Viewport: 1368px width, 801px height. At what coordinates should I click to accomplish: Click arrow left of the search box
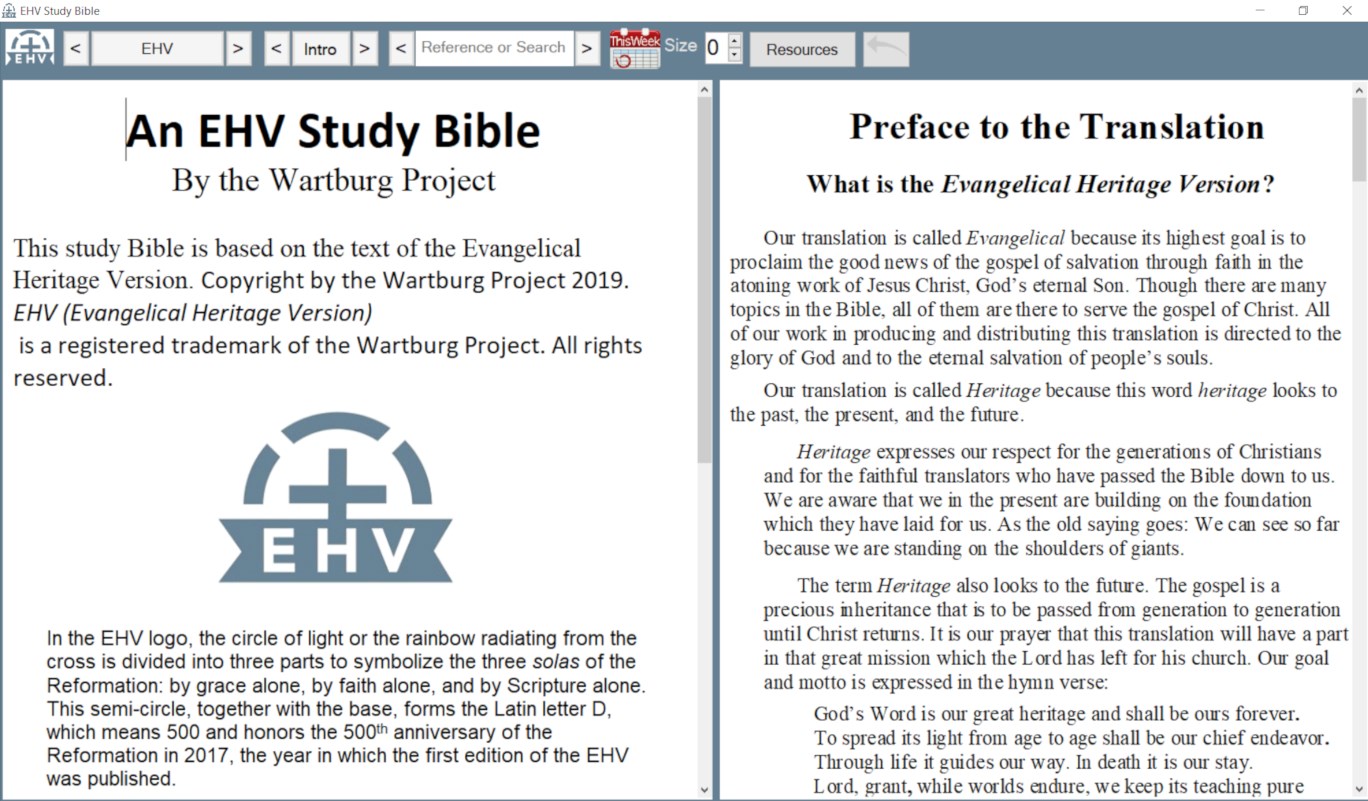400,47
